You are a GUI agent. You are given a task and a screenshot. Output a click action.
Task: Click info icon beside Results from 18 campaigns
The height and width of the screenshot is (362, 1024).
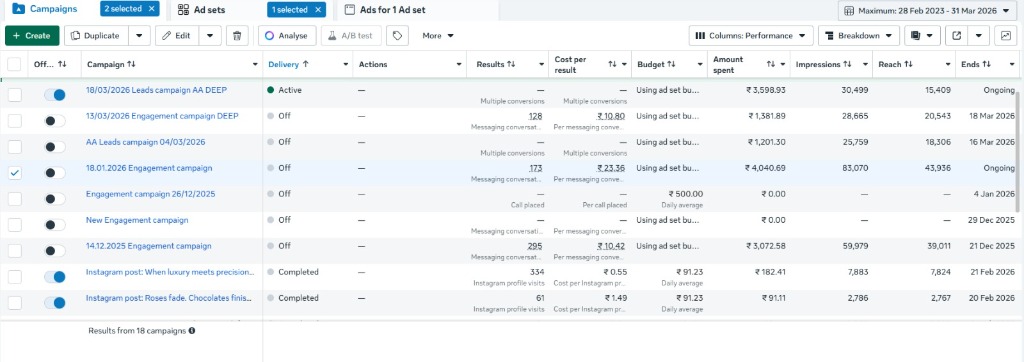[192, 331]
